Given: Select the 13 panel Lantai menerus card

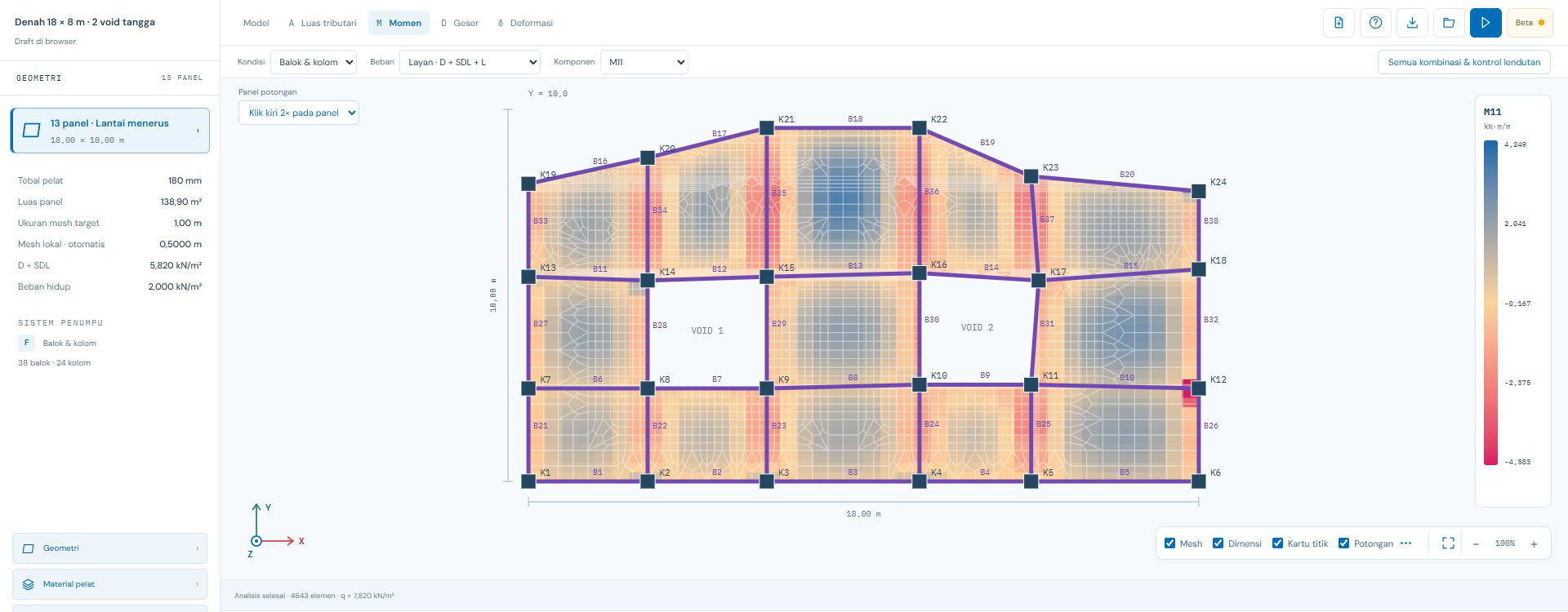Looking at the screenshot, I should pyautogui.click(x=109, y=131).
